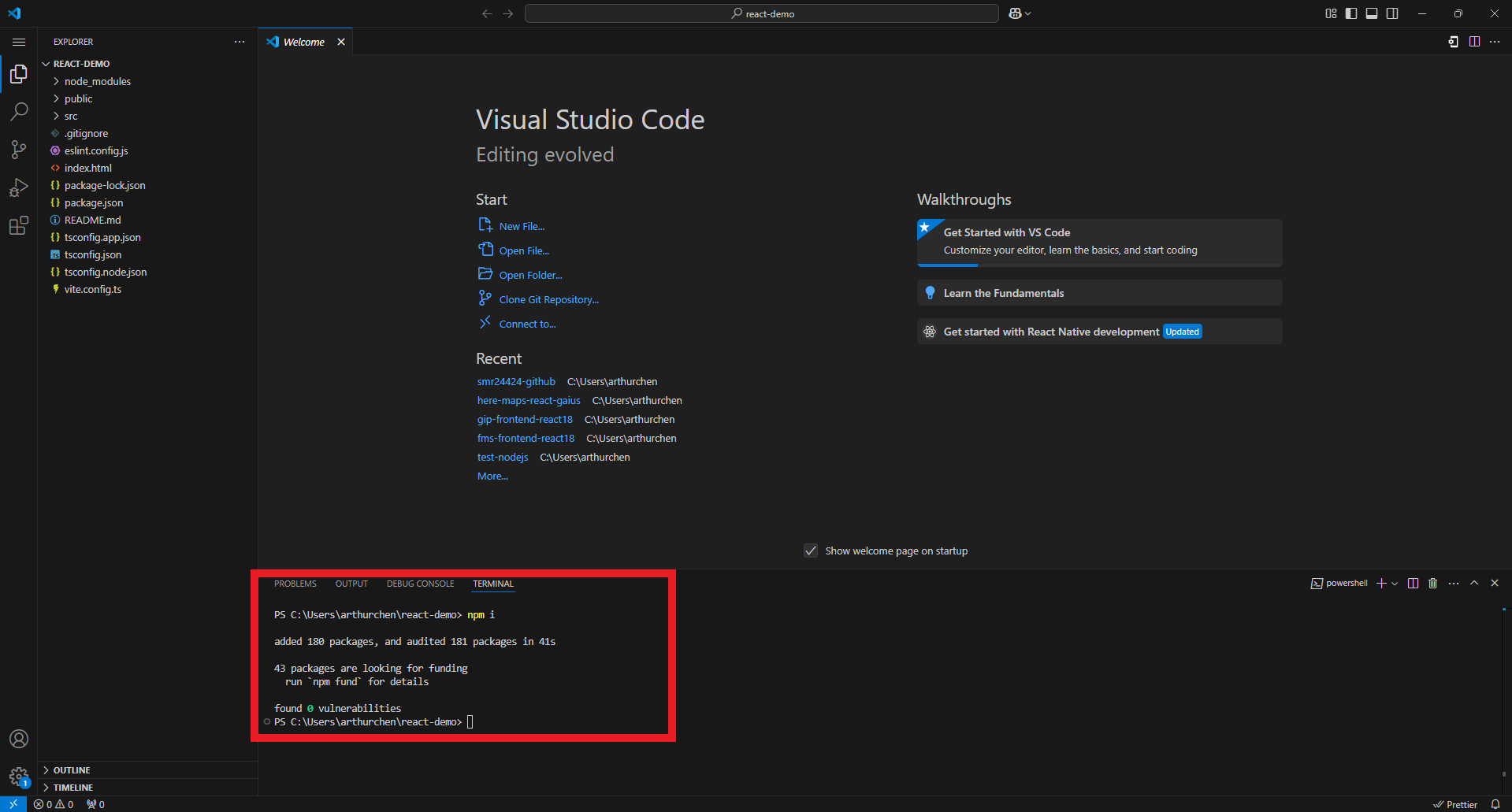Open the terminal launch profile dropdown arrow
The height and width of the screenshot is (812, 1512).
coord(1395,584)
